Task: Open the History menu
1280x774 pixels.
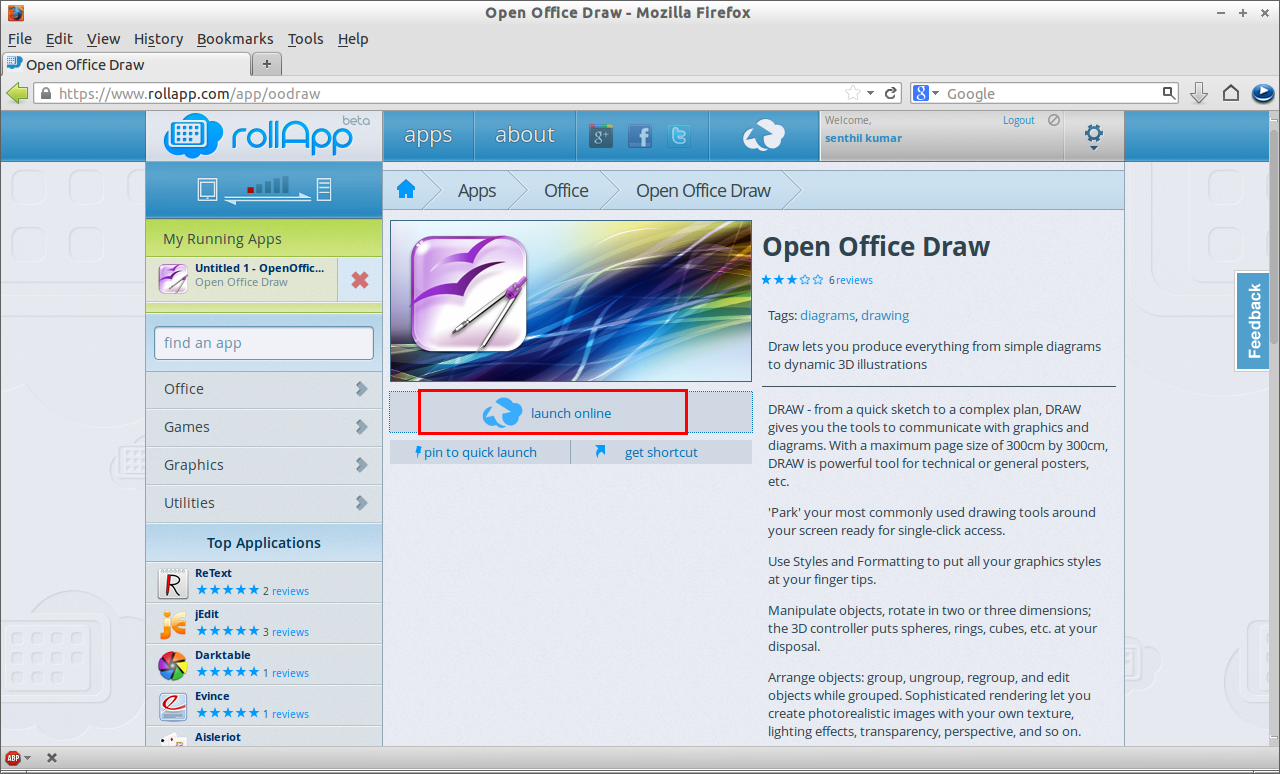Action: tap(158, 39)
